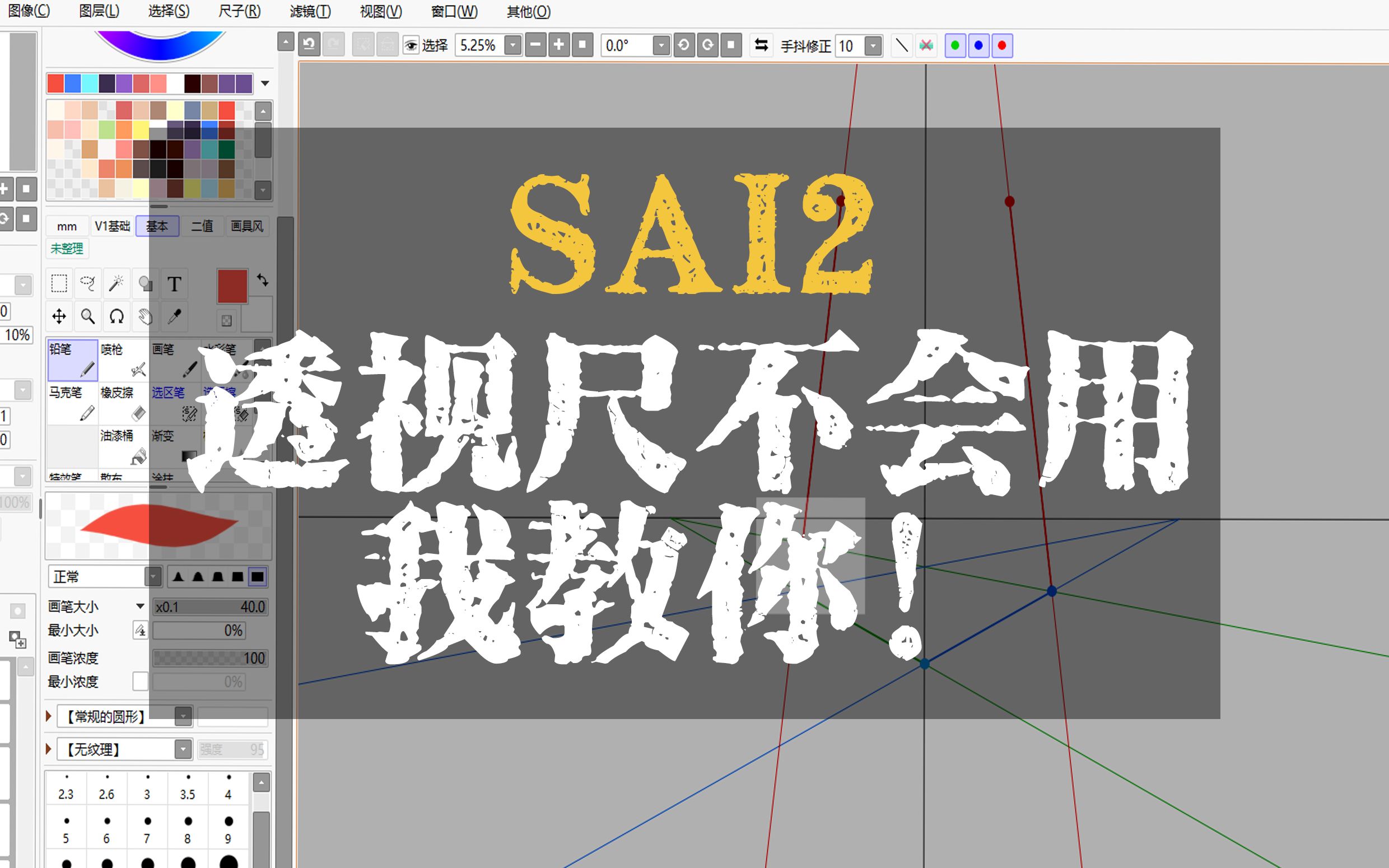This screenshot has height=868, width=1389.
Task: Open the 视图(V) view menu
Action: coord(380,11)
